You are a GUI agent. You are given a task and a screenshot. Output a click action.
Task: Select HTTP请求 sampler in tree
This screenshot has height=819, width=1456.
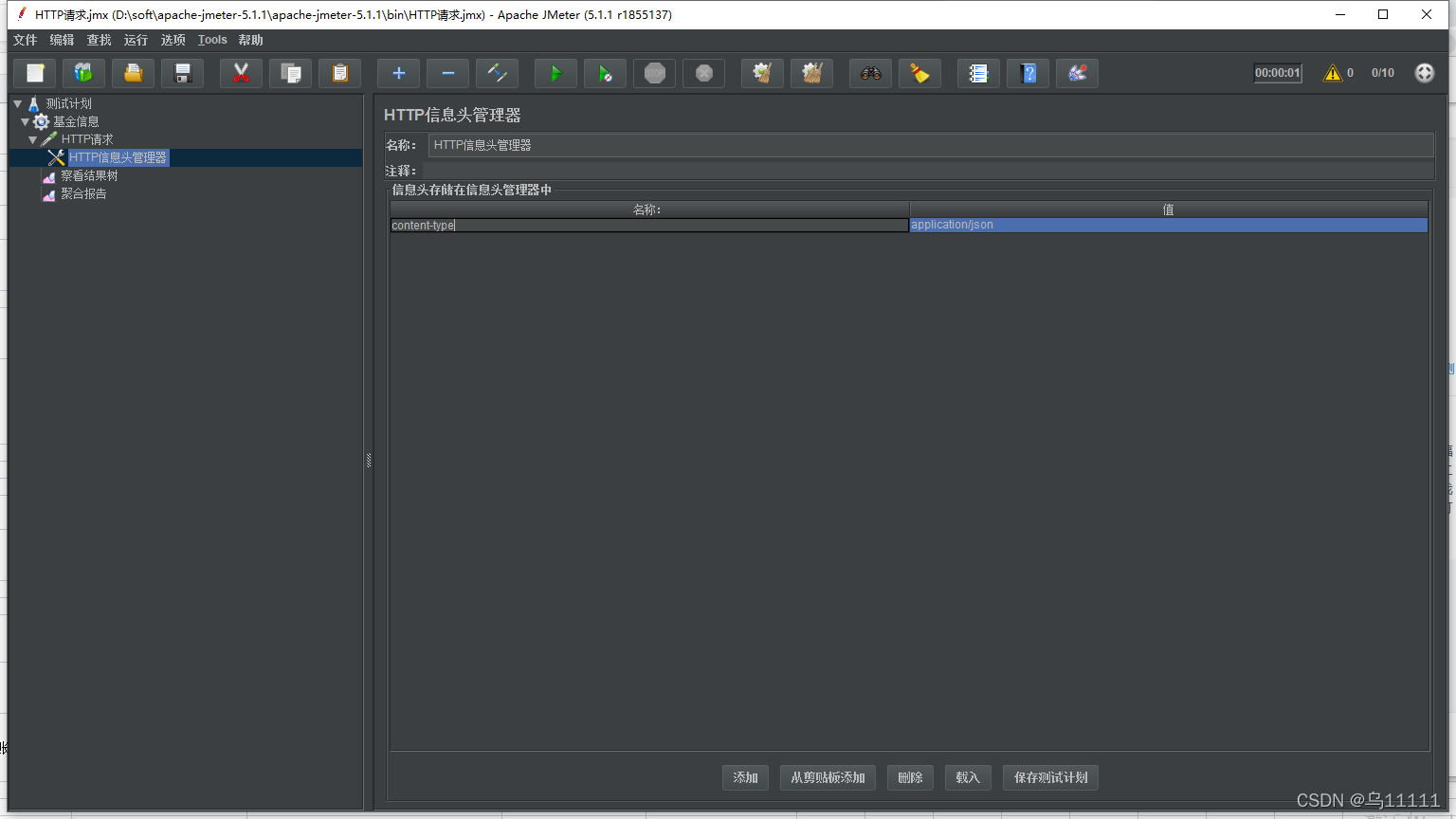pyautogui.click(x=87, y=139)
